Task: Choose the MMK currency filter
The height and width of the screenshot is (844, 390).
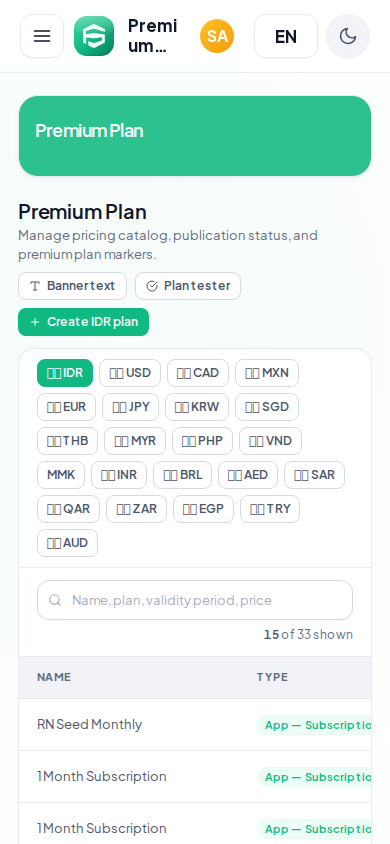Action: (x=61, y=475)
